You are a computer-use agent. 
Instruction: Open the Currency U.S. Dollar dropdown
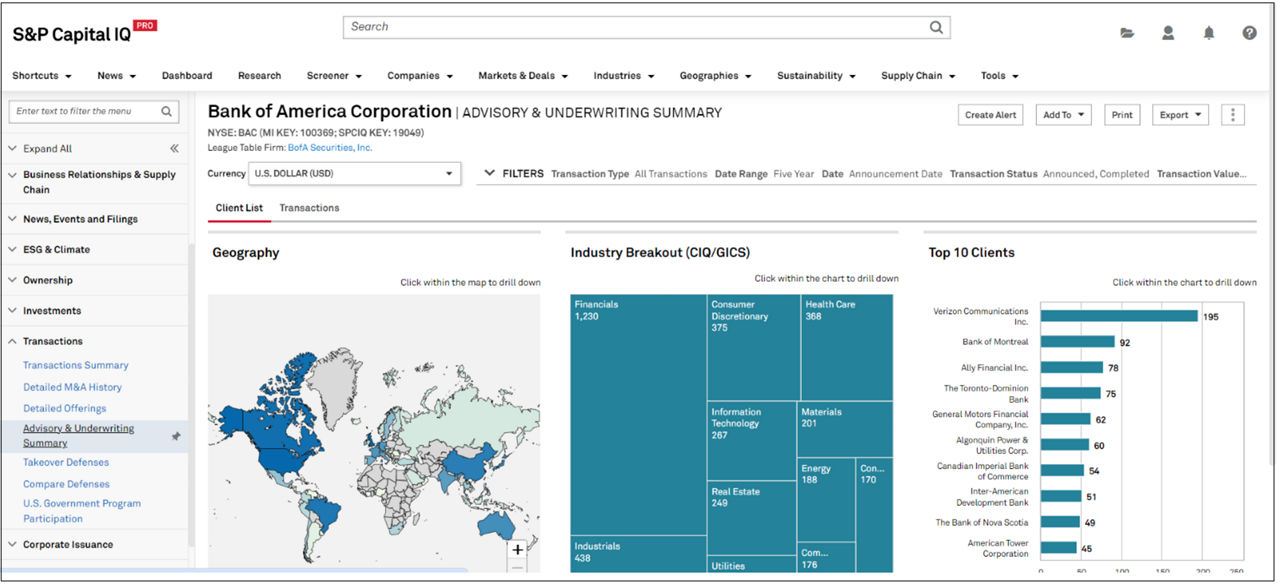pos(355,174)
